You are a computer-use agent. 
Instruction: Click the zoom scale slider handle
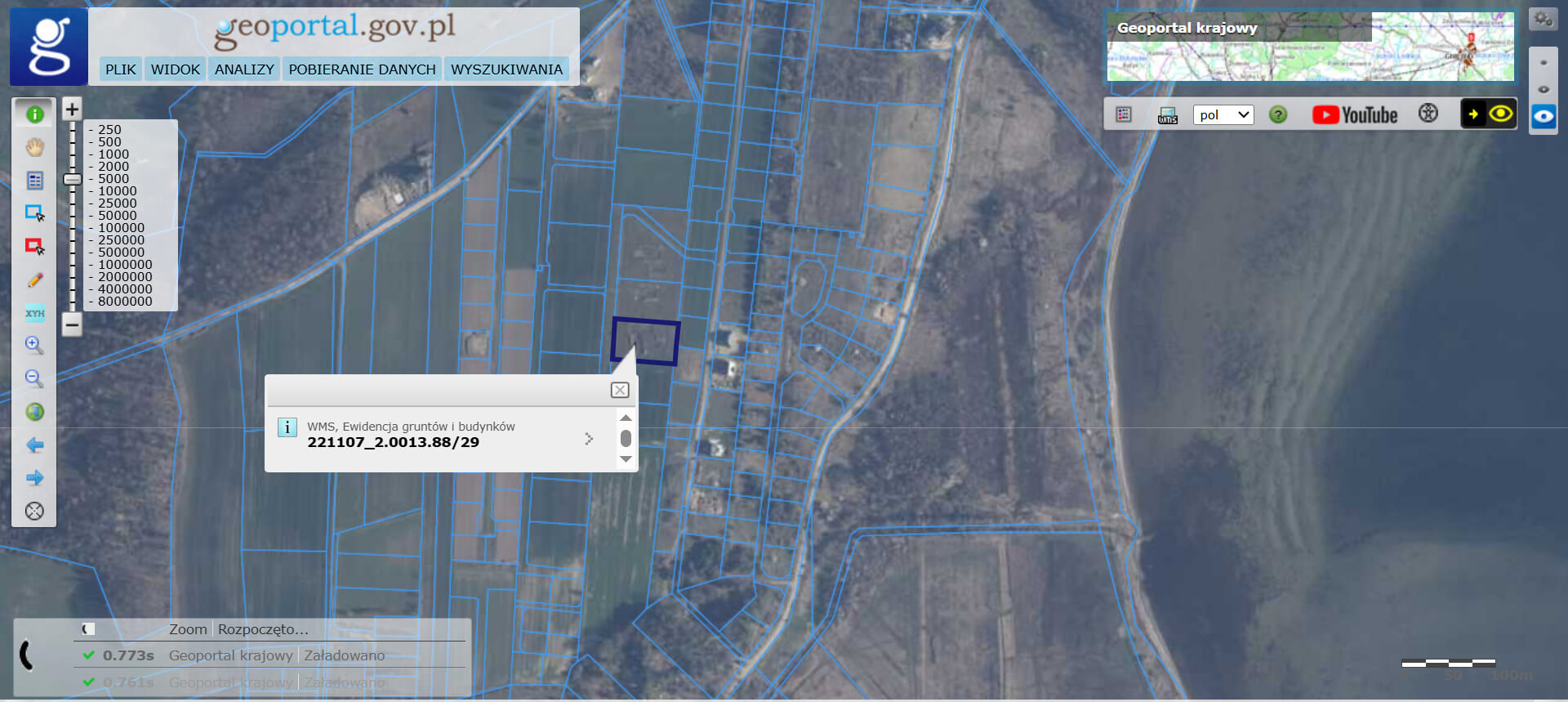pyautogui.click(x=72, y=179)
